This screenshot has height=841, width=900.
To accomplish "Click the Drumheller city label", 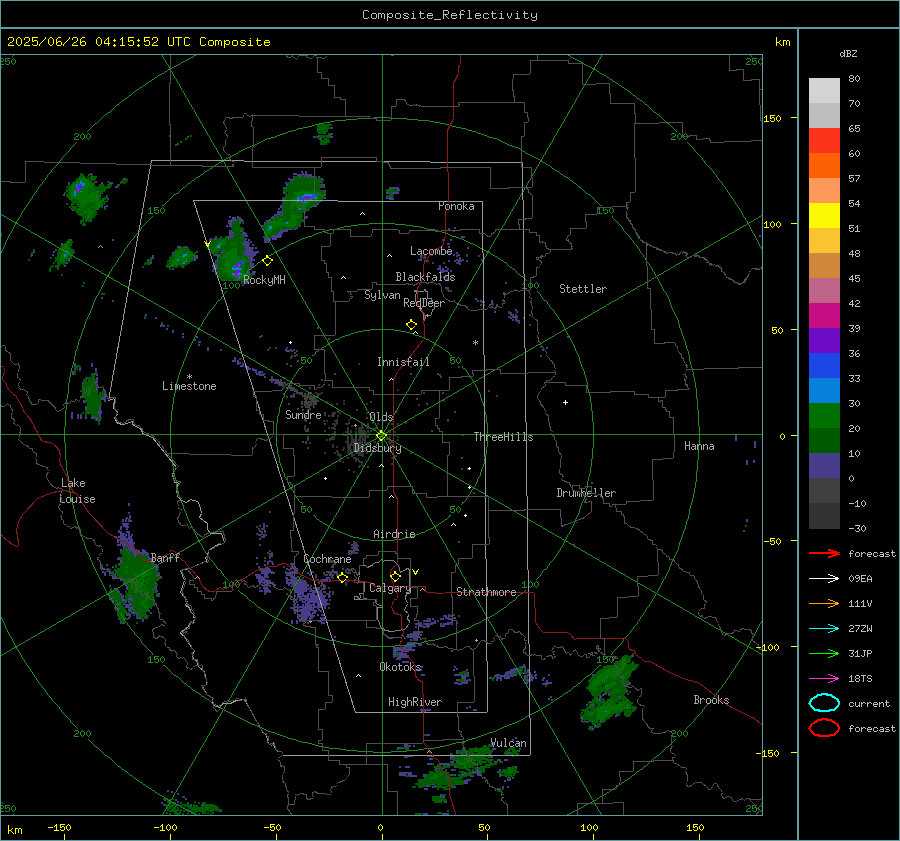I will click(586, 493).
